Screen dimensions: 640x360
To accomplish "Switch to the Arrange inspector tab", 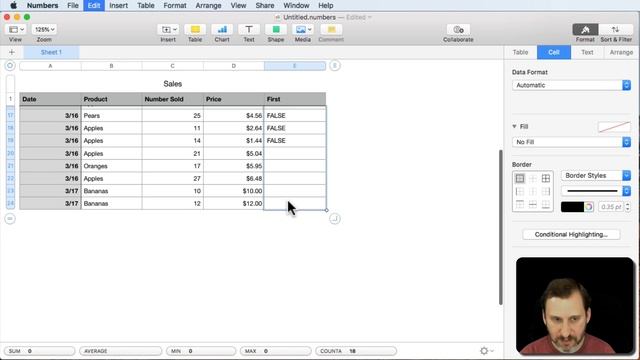I will point(621,52).
